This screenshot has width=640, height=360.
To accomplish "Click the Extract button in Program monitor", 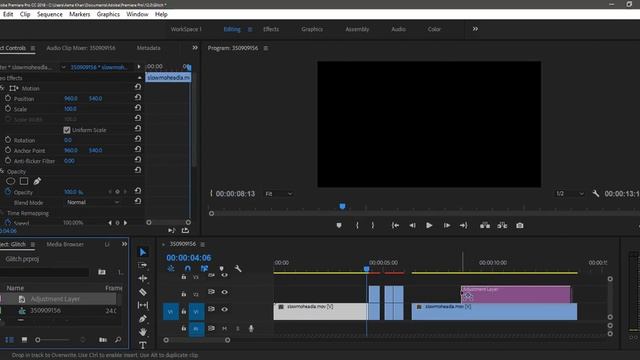I will 502,225.
